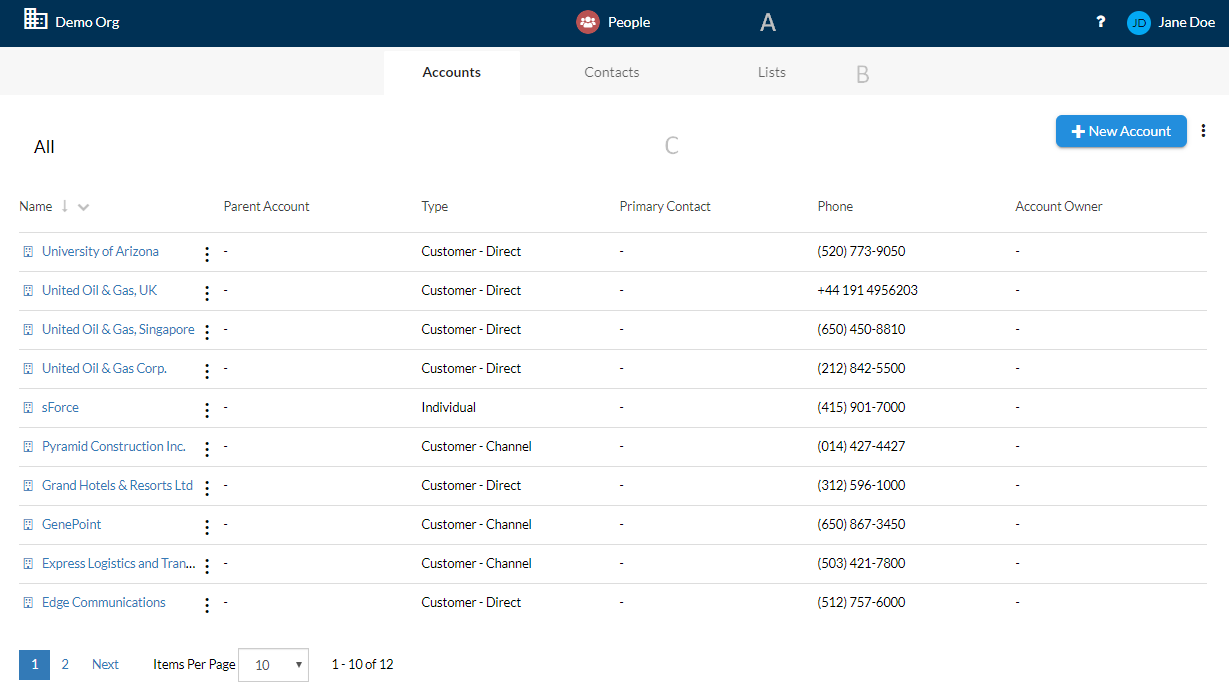Image resolution: width=1229 pixels, height=700 pixels.
Task: Click account icon beside Pyramid Construction Inc.
Action: (x=28, y=447)
